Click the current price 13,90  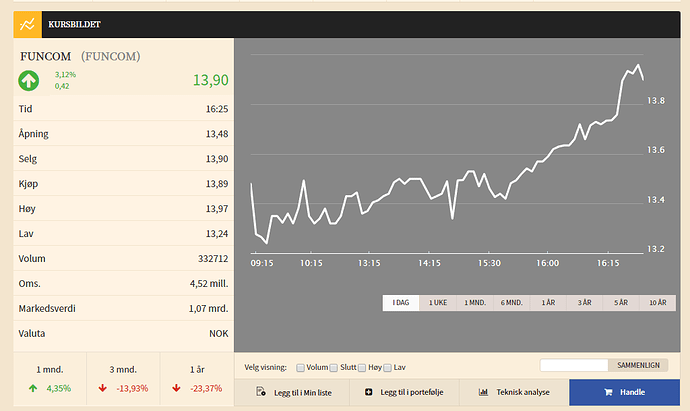point(211,80)
